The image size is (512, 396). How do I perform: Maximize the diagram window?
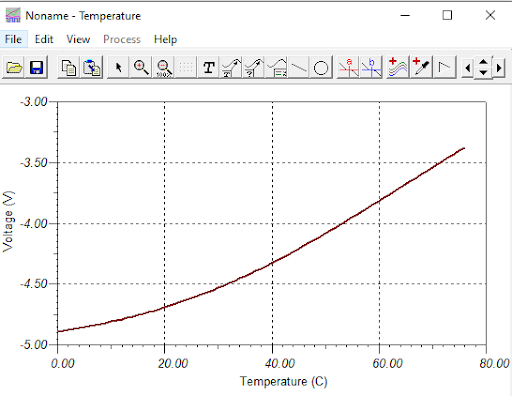click(447, 15)
